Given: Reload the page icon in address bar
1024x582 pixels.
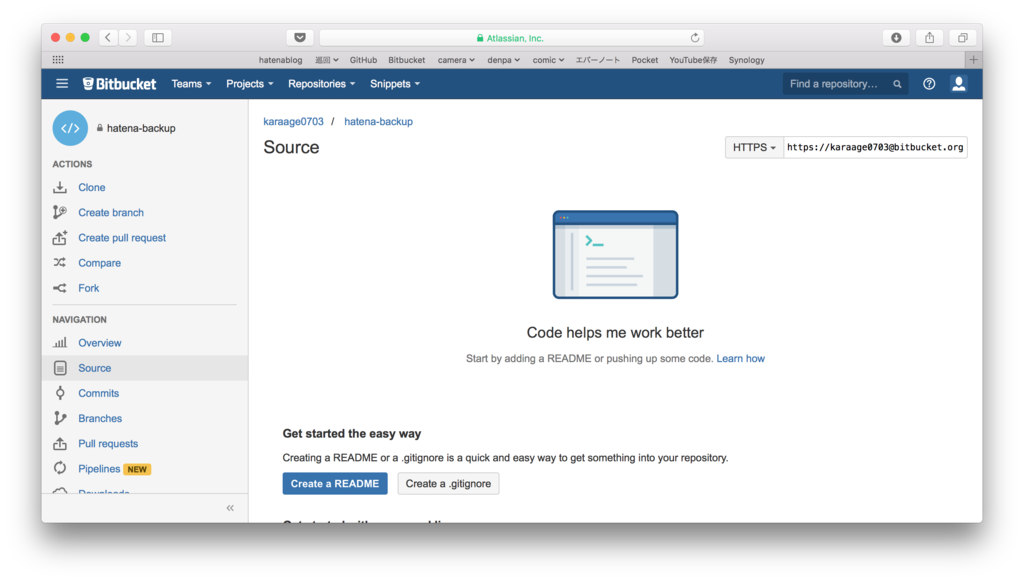Looking at the screenshot, I should (695, 38).
